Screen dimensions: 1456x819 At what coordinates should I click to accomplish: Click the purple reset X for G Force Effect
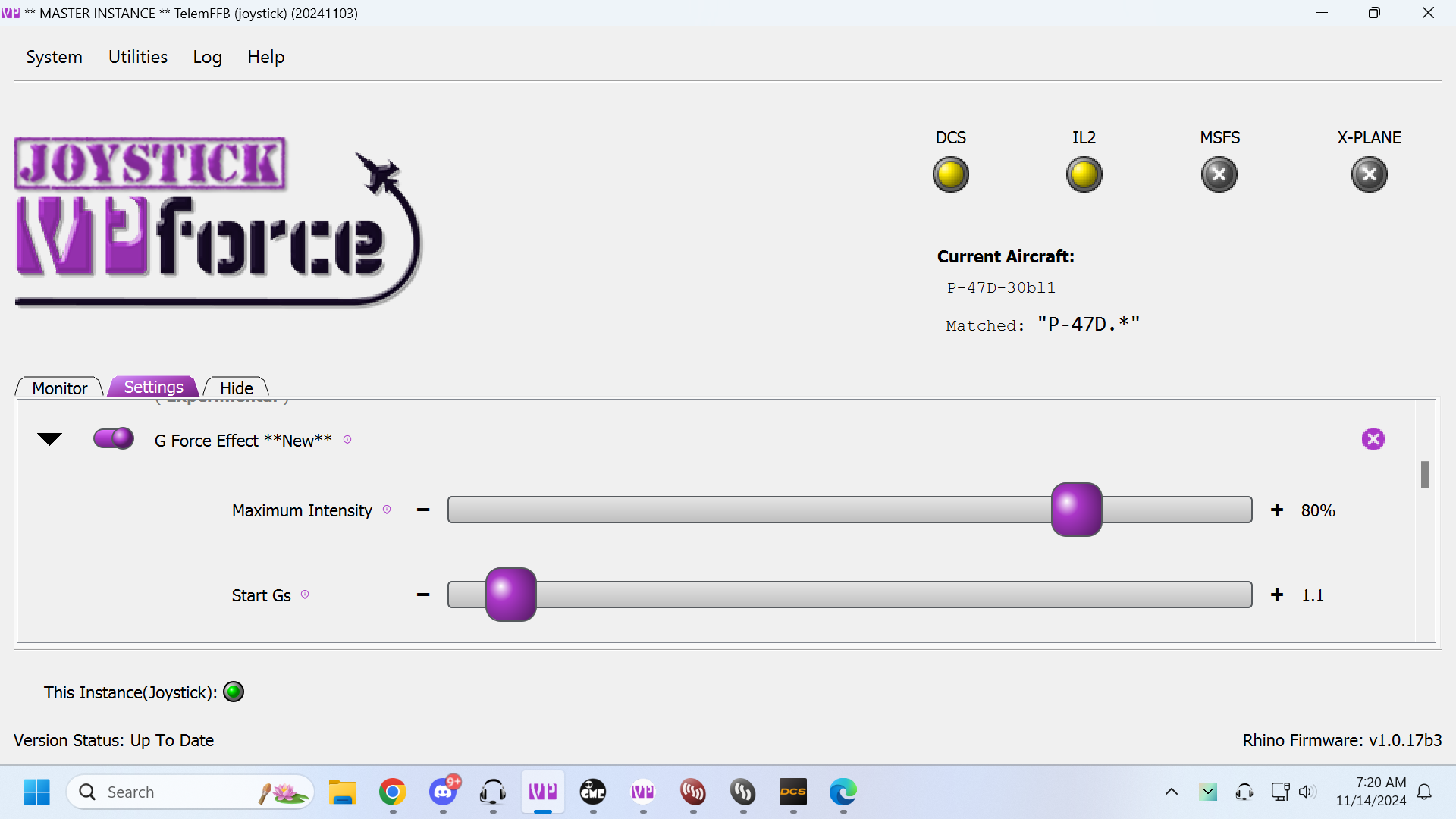click(x=1373, y=439)
